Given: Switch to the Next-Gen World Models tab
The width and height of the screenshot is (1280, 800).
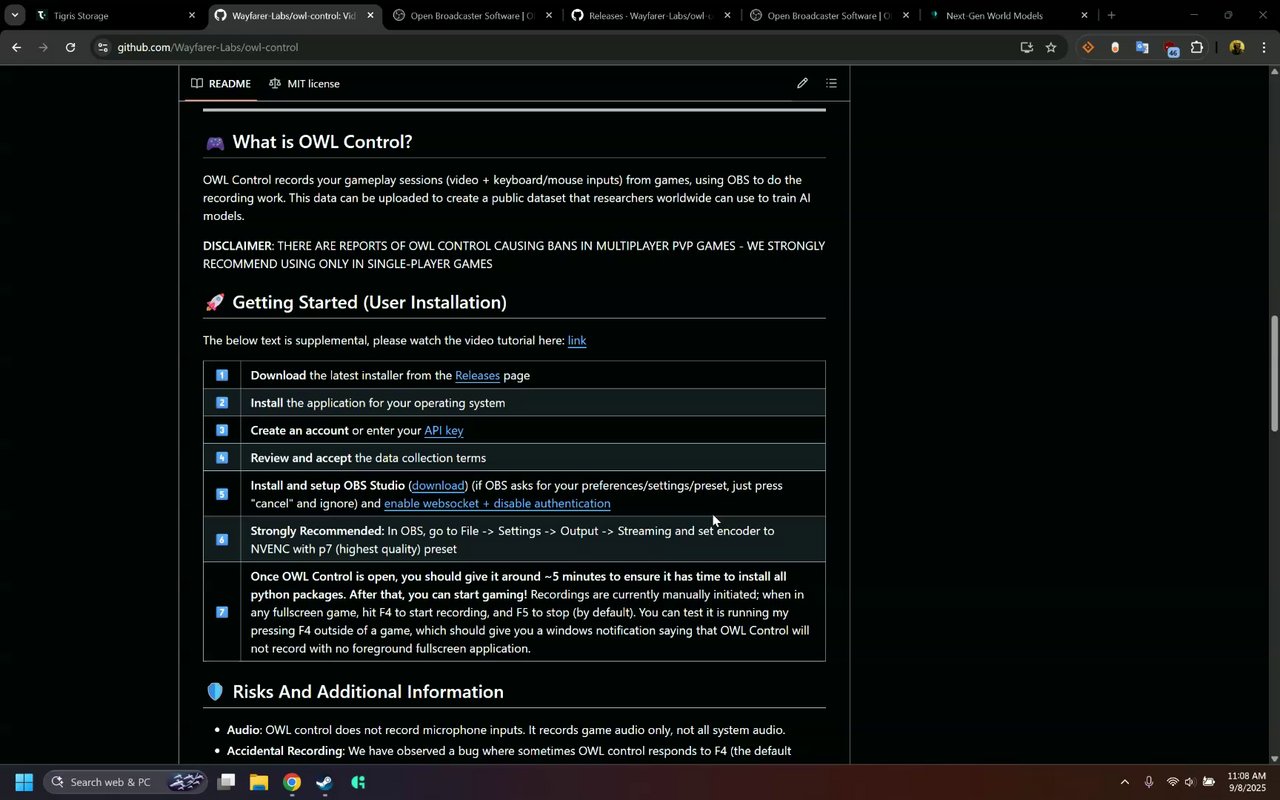Looking at the screenshot, I should (x=1007, y=15).
